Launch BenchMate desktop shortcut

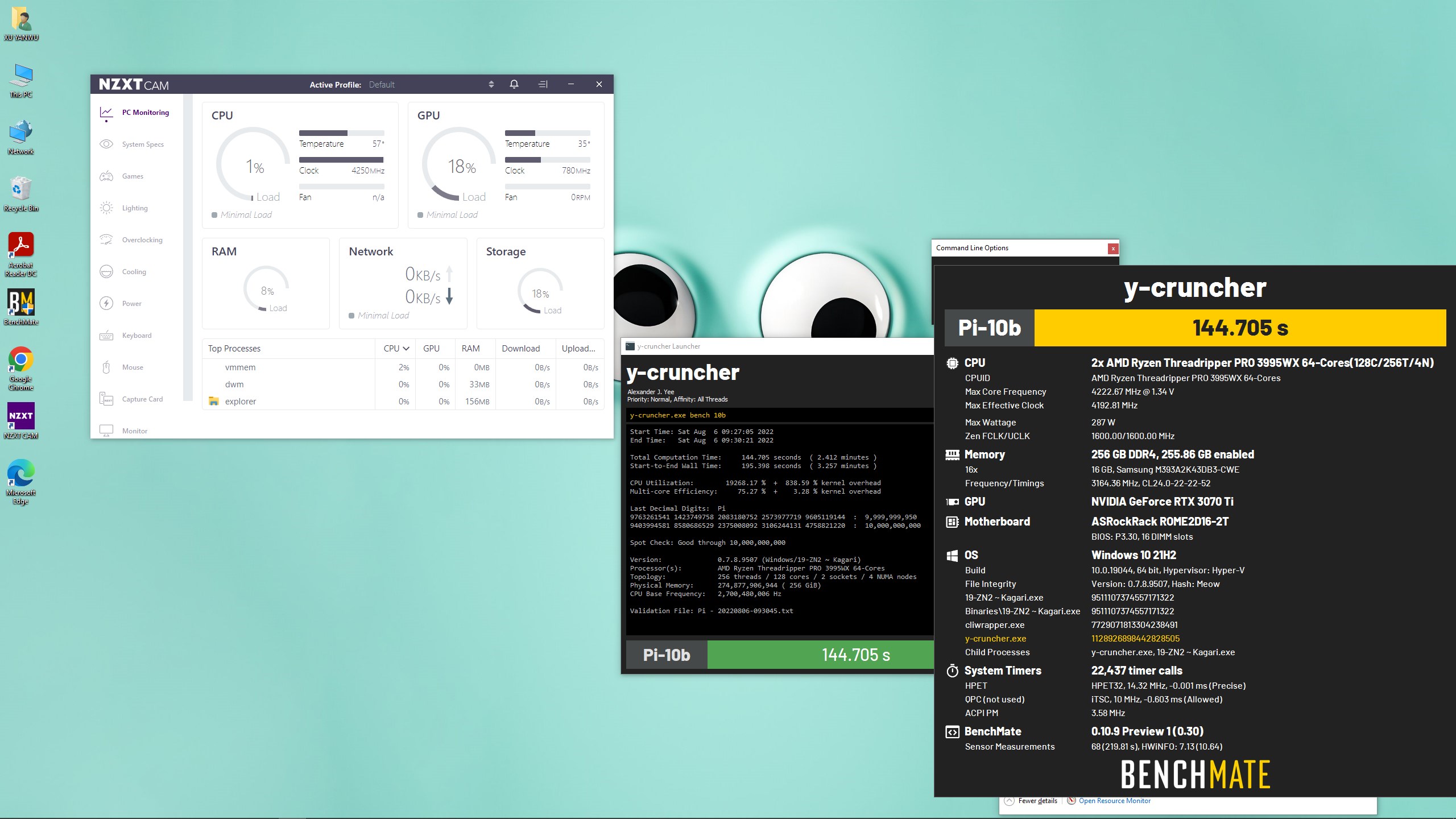21,308
